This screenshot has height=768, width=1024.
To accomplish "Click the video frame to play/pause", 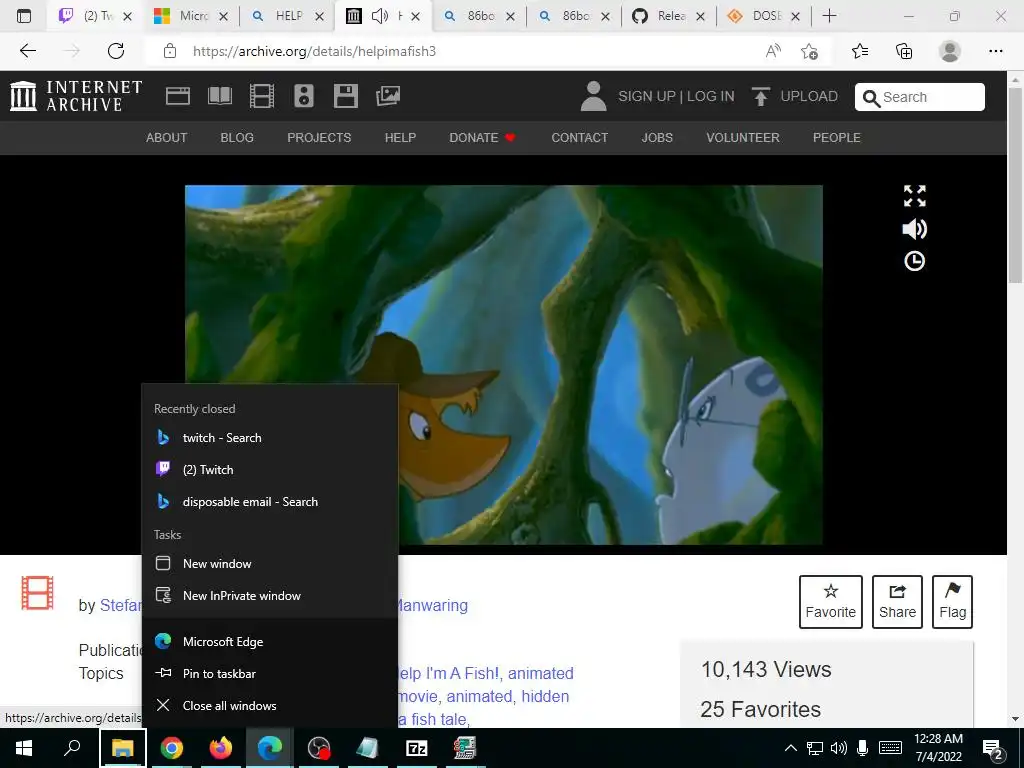I will (504, 364).
